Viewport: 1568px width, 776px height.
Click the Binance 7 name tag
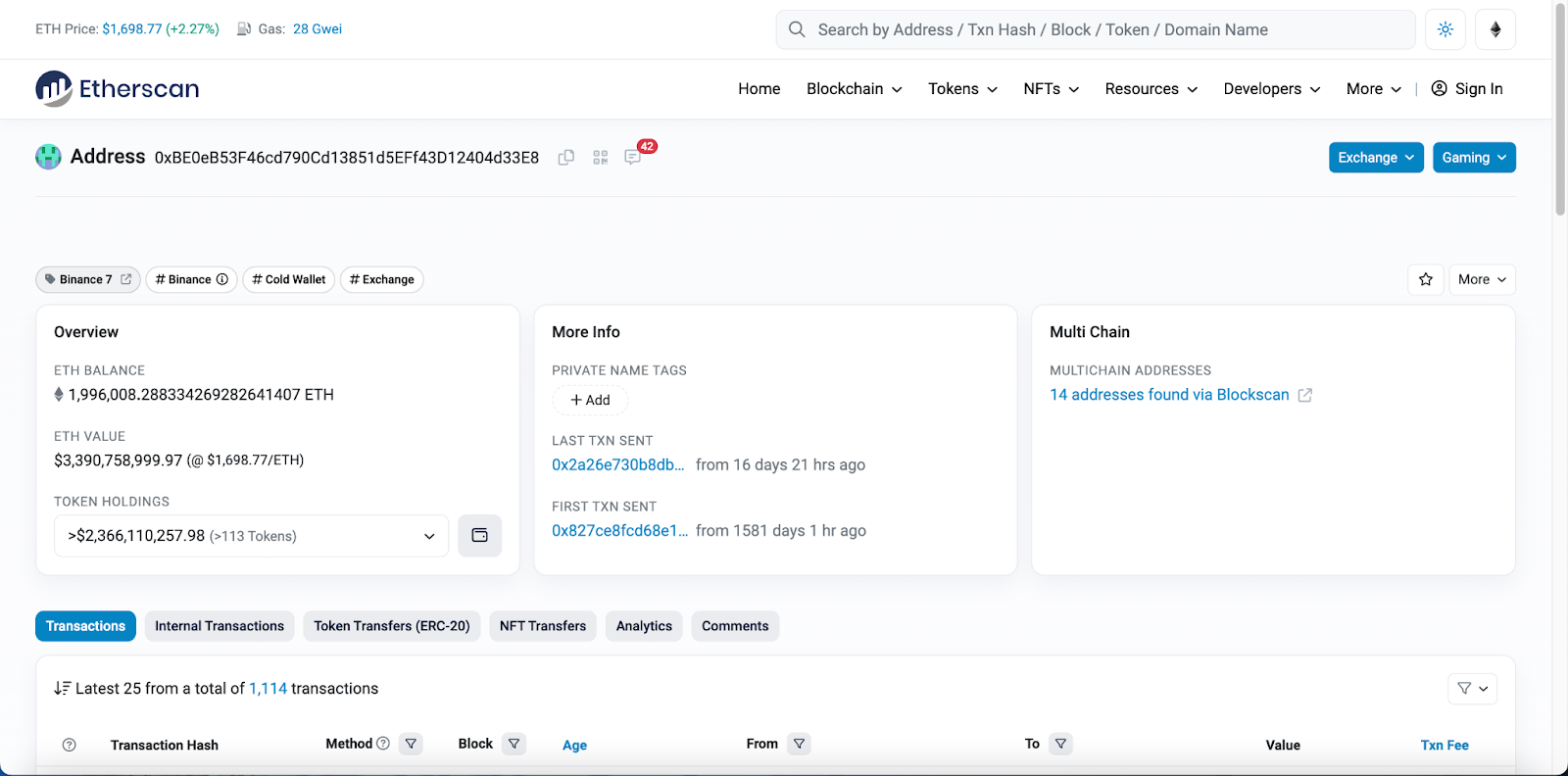tap(88, 279)
